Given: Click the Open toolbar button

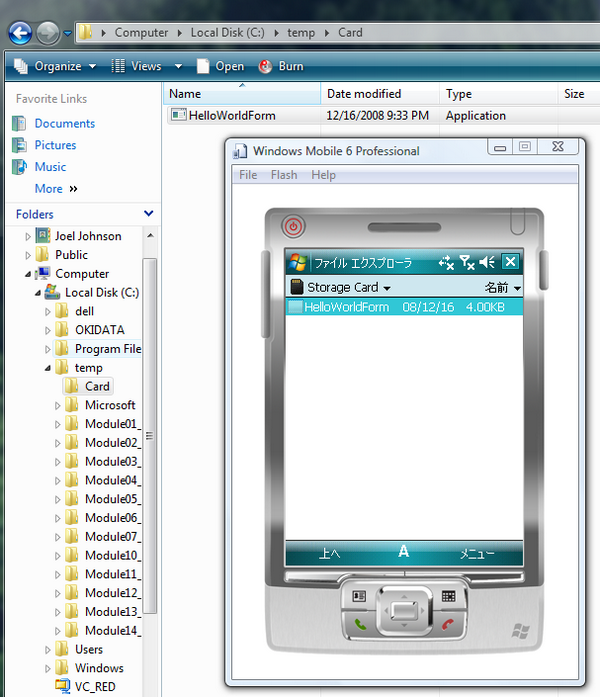Looking at the screenshot, I should [220, 66].
